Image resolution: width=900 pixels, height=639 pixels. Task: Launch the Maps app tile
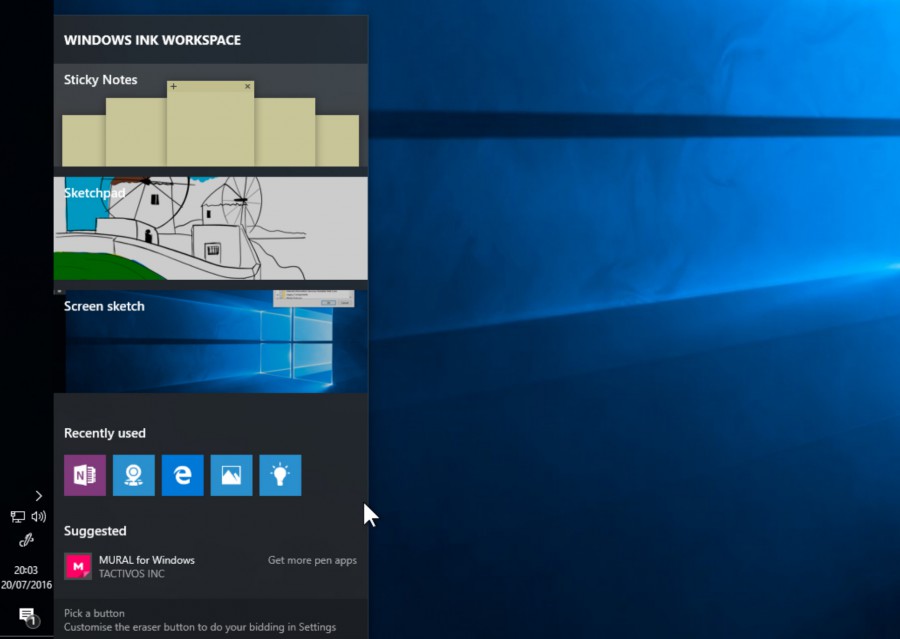133,475
